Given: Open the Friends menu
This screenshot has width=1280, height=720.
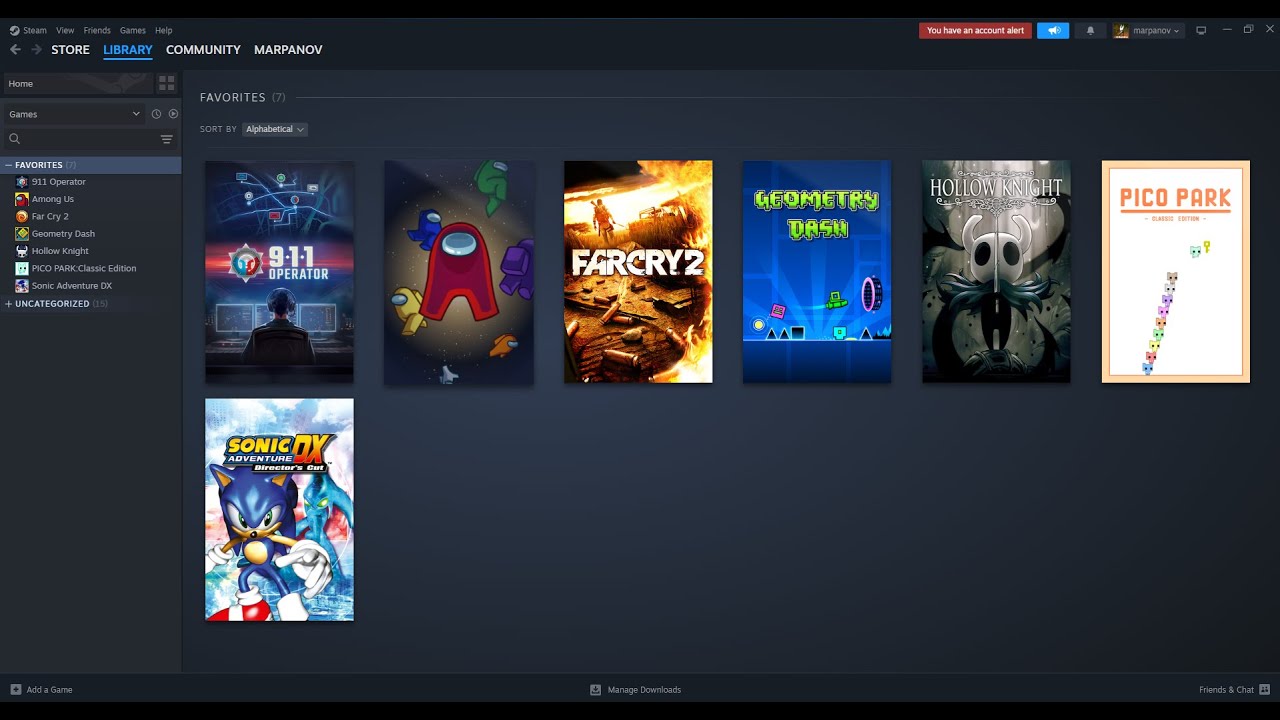Looking at the screenshot, I should coord(97,30).
